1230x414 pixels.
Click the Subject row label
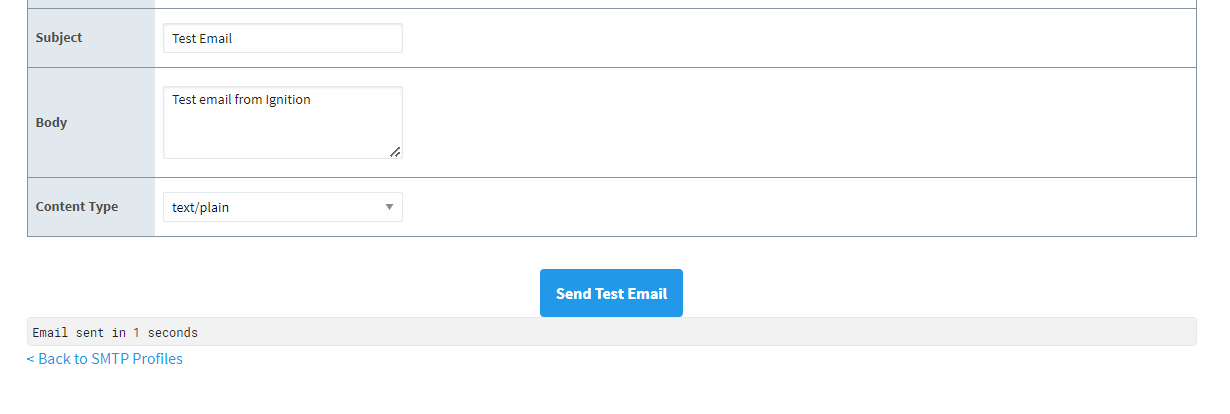(x=59, y=38)
